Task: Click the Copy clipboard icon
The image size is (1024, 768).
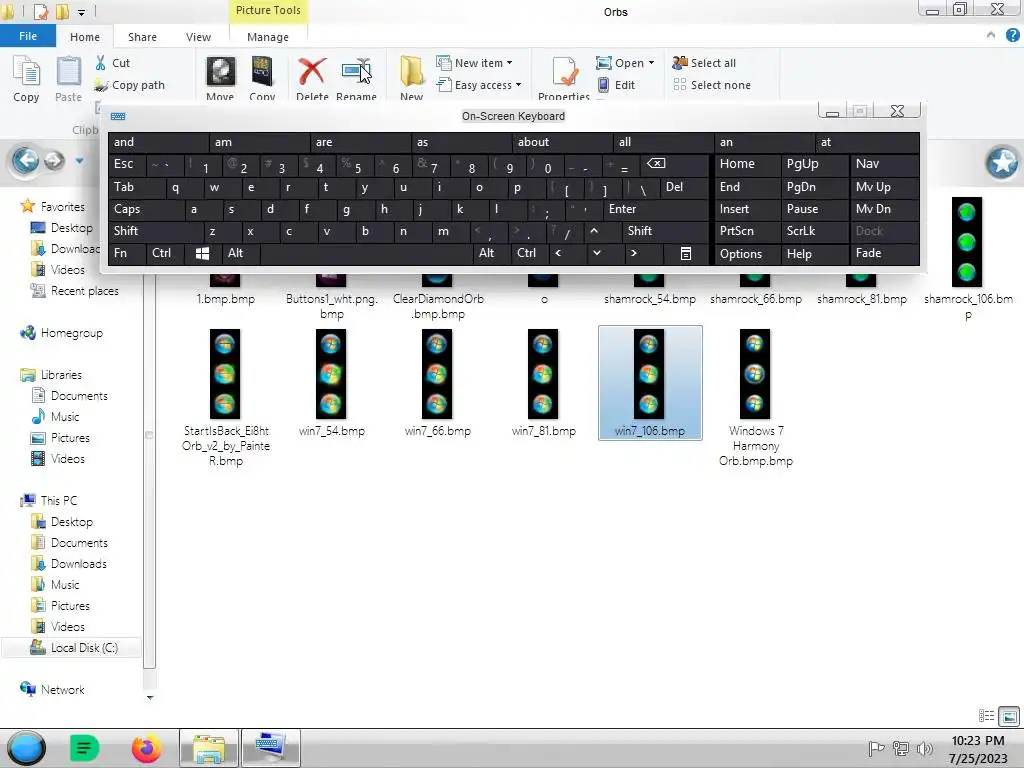Action: point(26,71)
